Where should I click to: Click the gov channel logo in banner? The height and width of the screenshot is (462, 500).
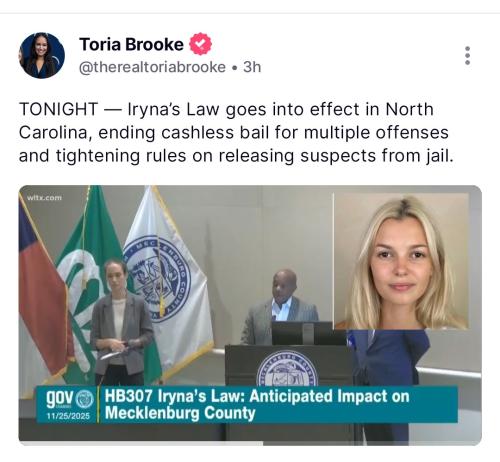pos(69,398)
